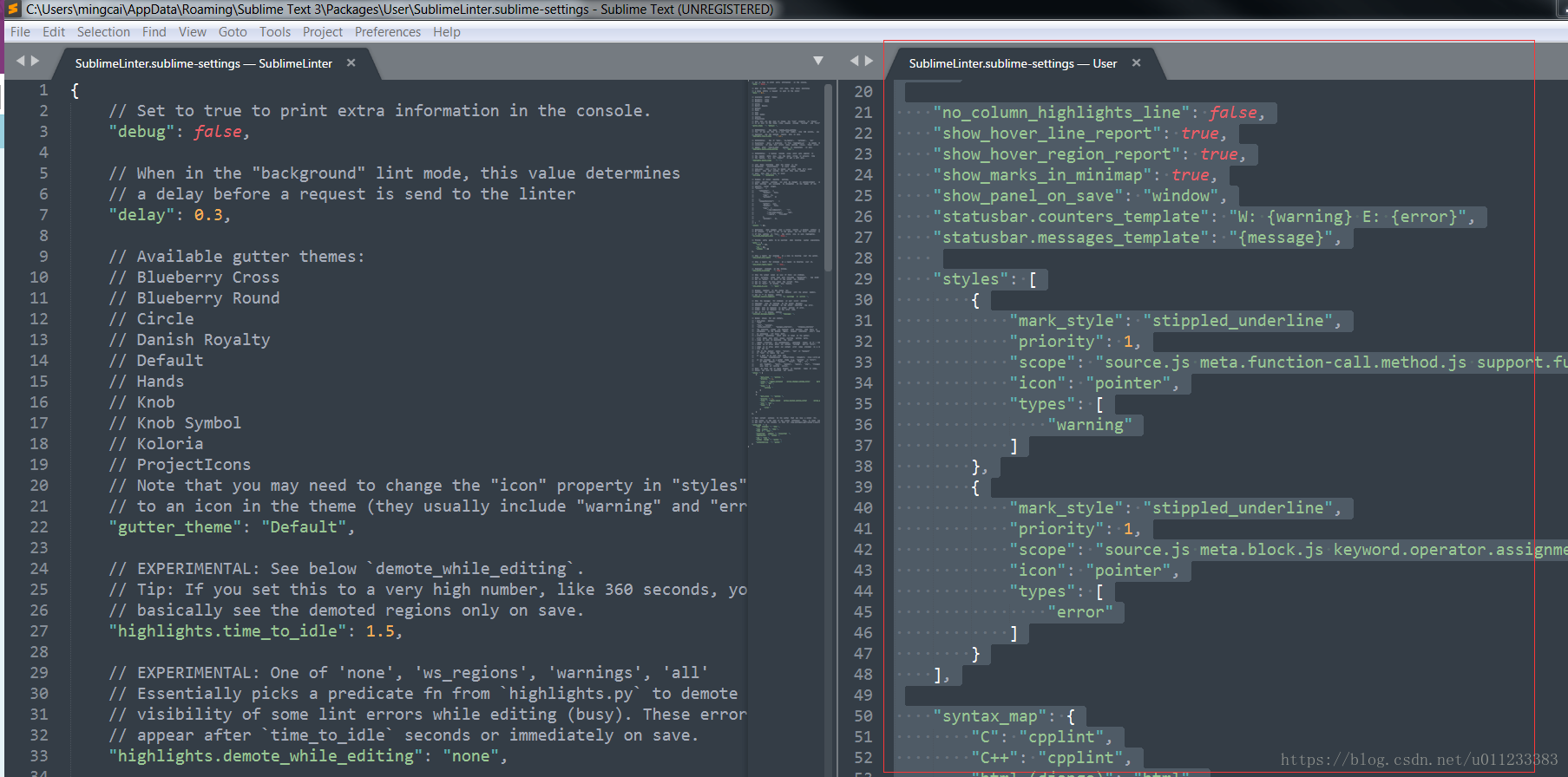This screenshot has height=777, width=1568.
Task: Click the red false value on line 3
Action: coord(218,132)
